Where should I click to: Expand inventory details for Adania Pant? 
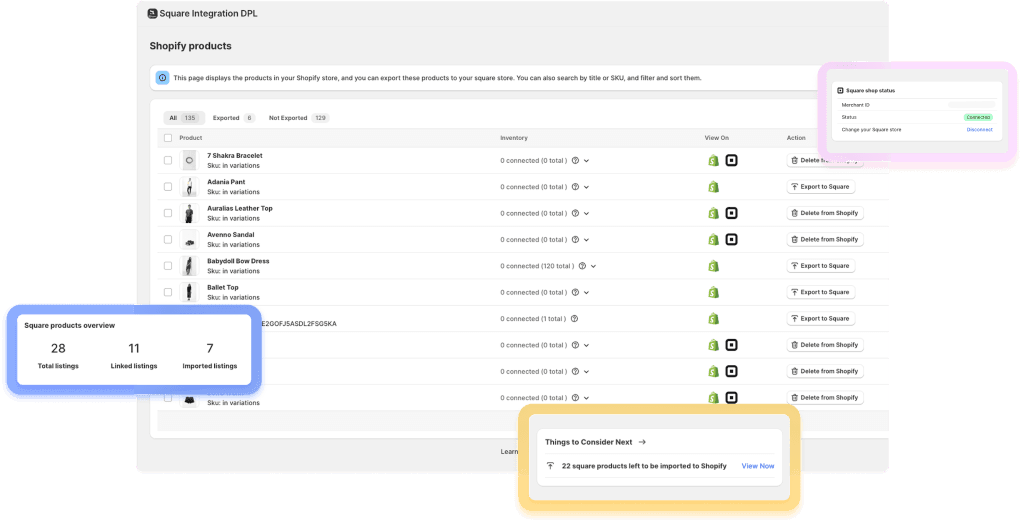point(586,187)
